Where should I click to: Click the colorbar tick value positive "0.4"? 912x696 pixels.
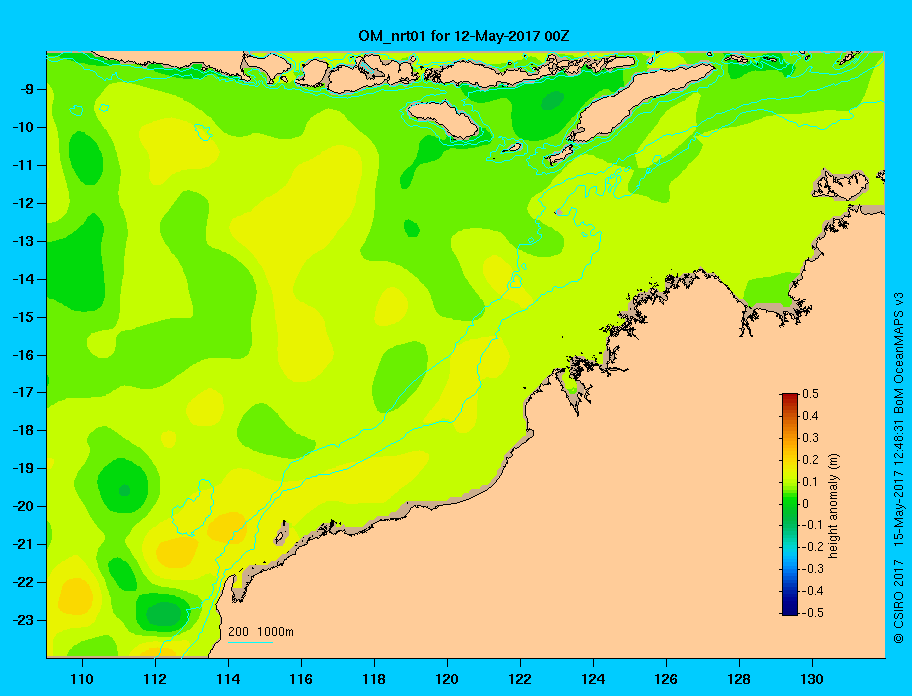[811, 416]
